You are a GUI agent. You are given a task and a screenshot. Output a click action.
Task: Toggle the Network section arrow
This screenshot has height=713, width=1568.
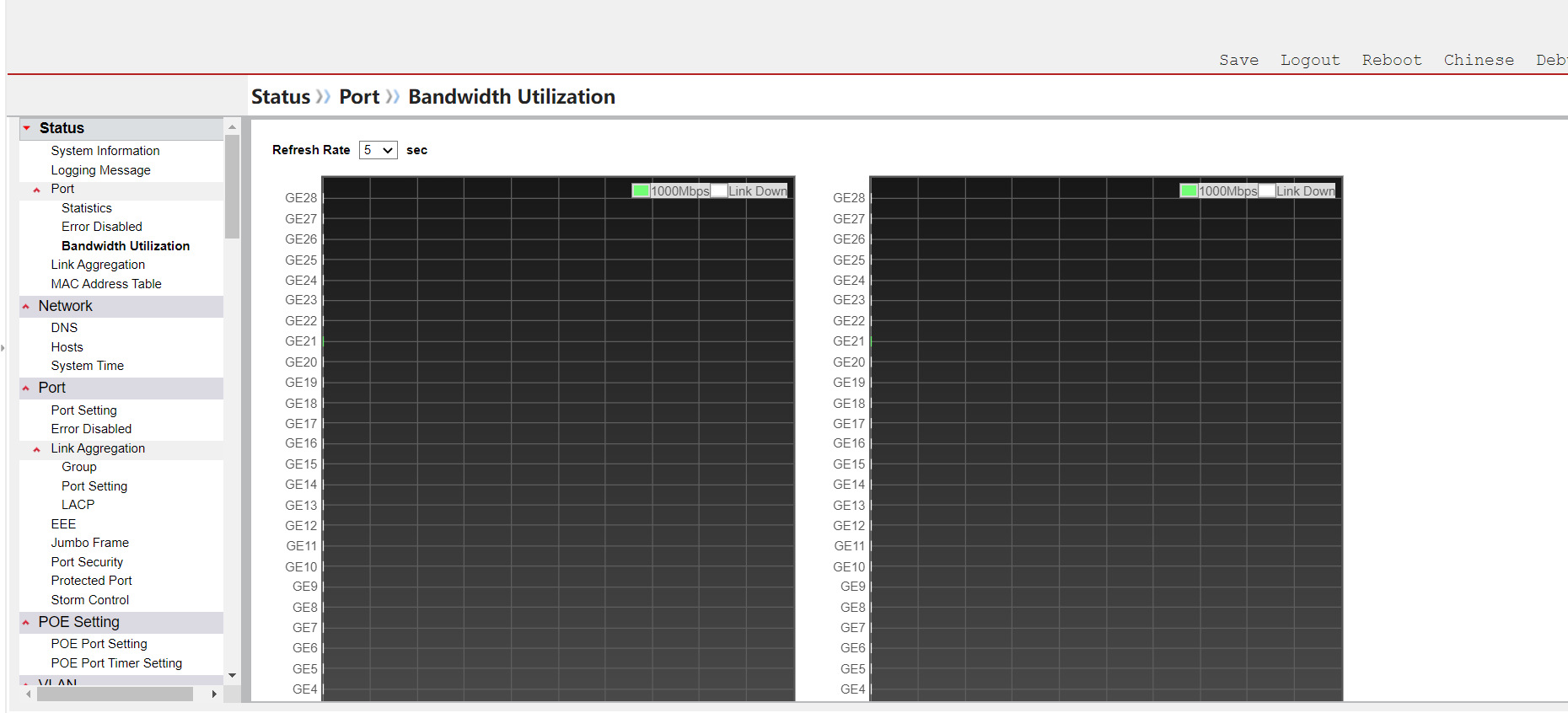click(26, 307)
